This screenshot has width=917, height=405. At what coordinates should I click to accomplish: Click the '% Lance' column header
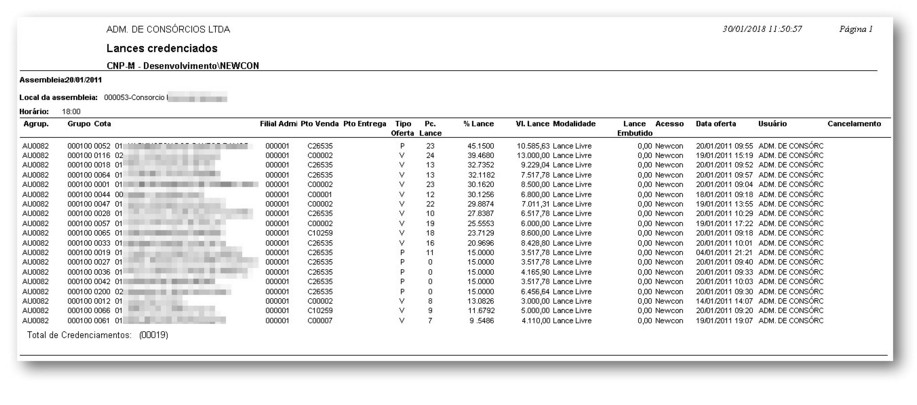point(478,124)
